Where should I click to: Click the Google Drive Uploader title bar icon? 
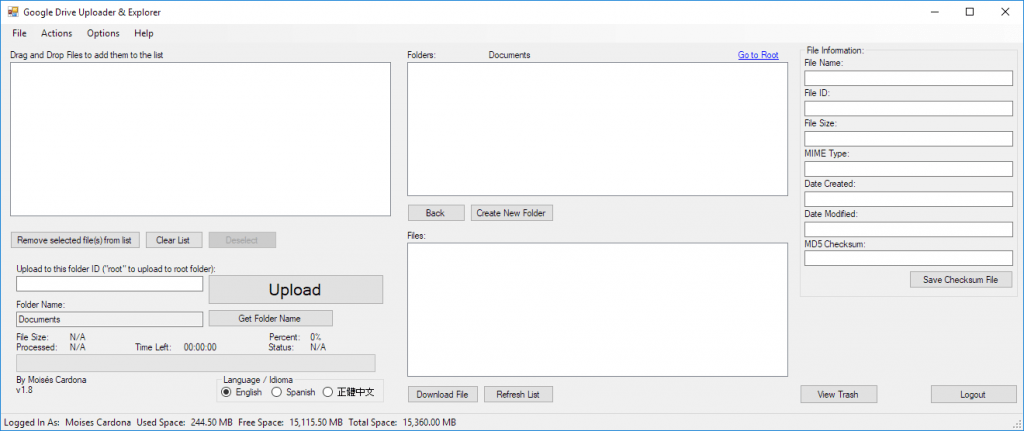click(x=13, y=12)
